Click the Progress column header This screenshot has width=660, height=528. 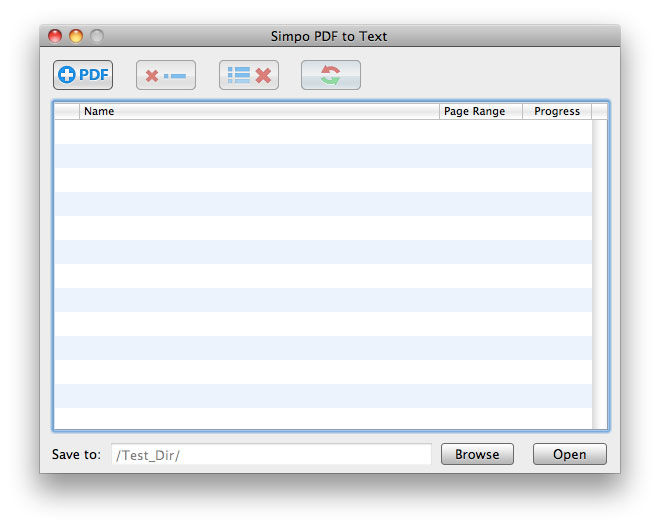tap(557, 111)
